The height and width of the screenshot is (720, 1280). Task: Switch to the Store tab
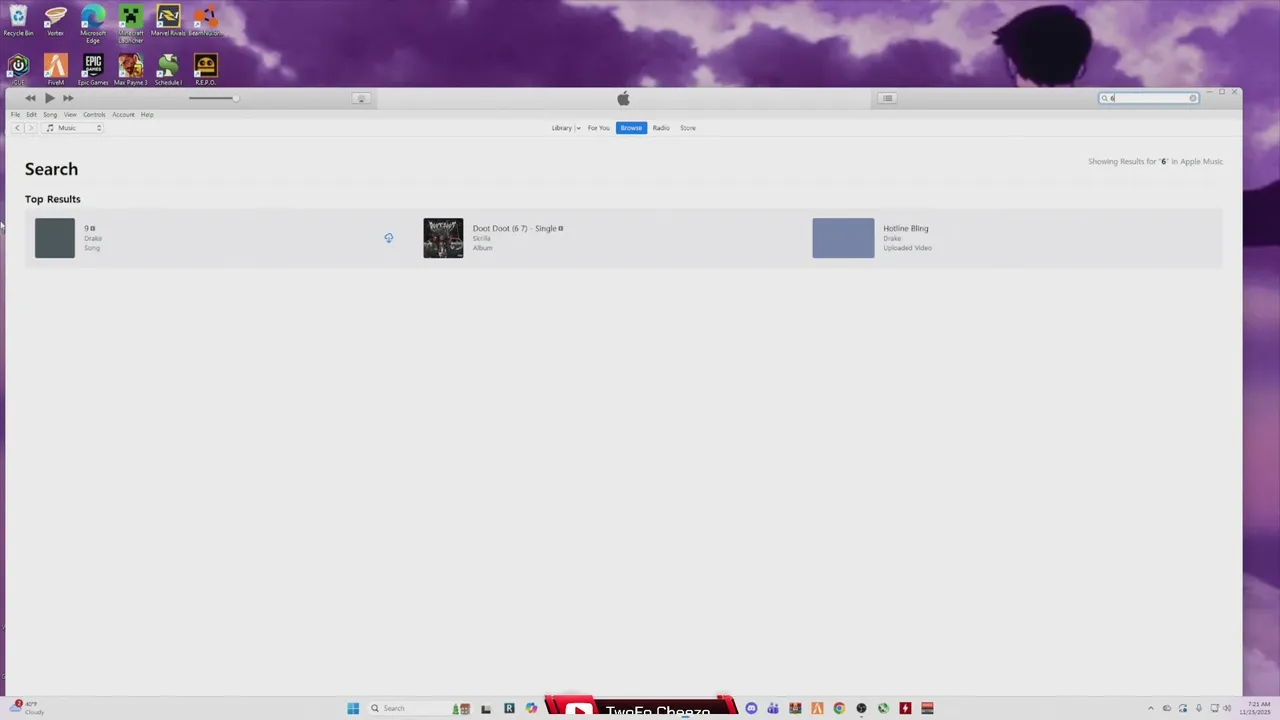pyautogui.click(x=688, y=128)
